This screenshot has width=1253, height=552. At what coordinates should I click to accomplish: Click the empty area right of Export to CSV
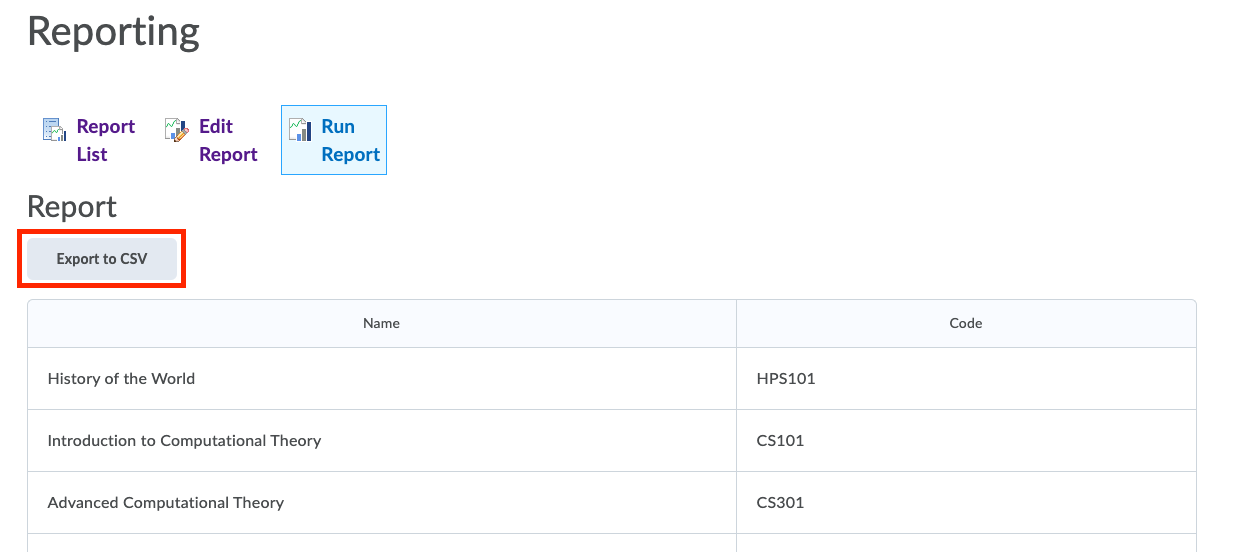coord(600,259)
